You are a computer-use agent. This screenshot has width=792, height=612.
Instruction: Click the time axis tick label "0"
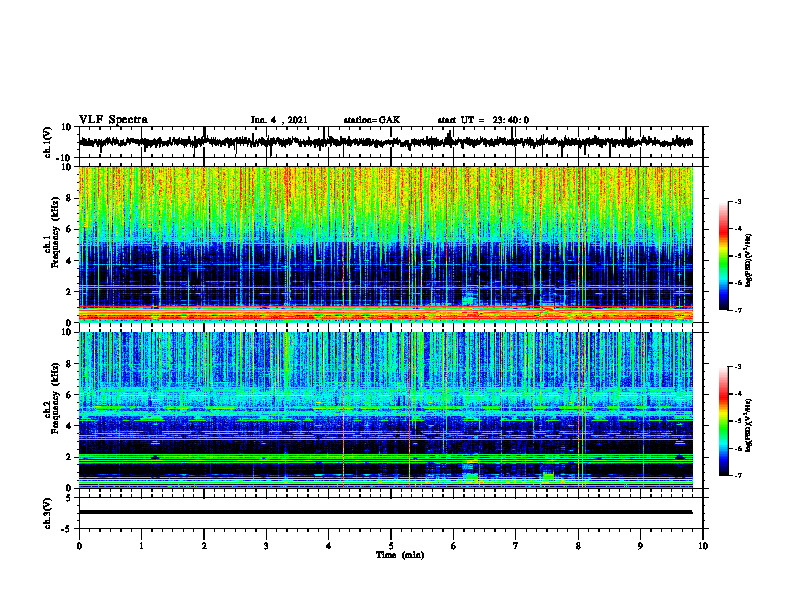click(79, 546)
